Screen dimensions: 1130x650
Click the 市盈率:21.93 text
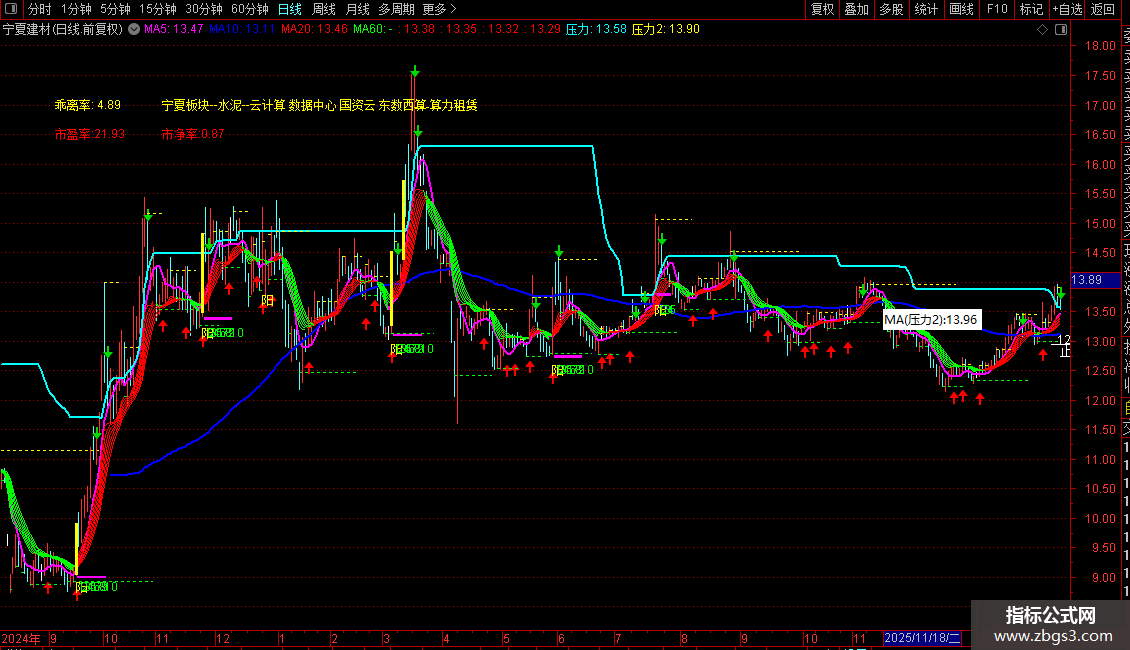coord(89,134)
